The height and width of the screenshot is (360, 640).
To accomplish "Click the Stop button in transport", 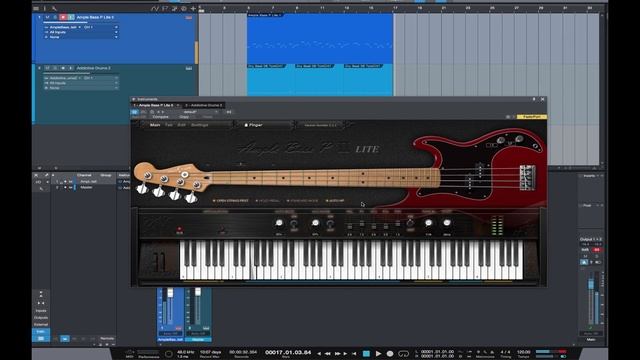I will [366, 353].
